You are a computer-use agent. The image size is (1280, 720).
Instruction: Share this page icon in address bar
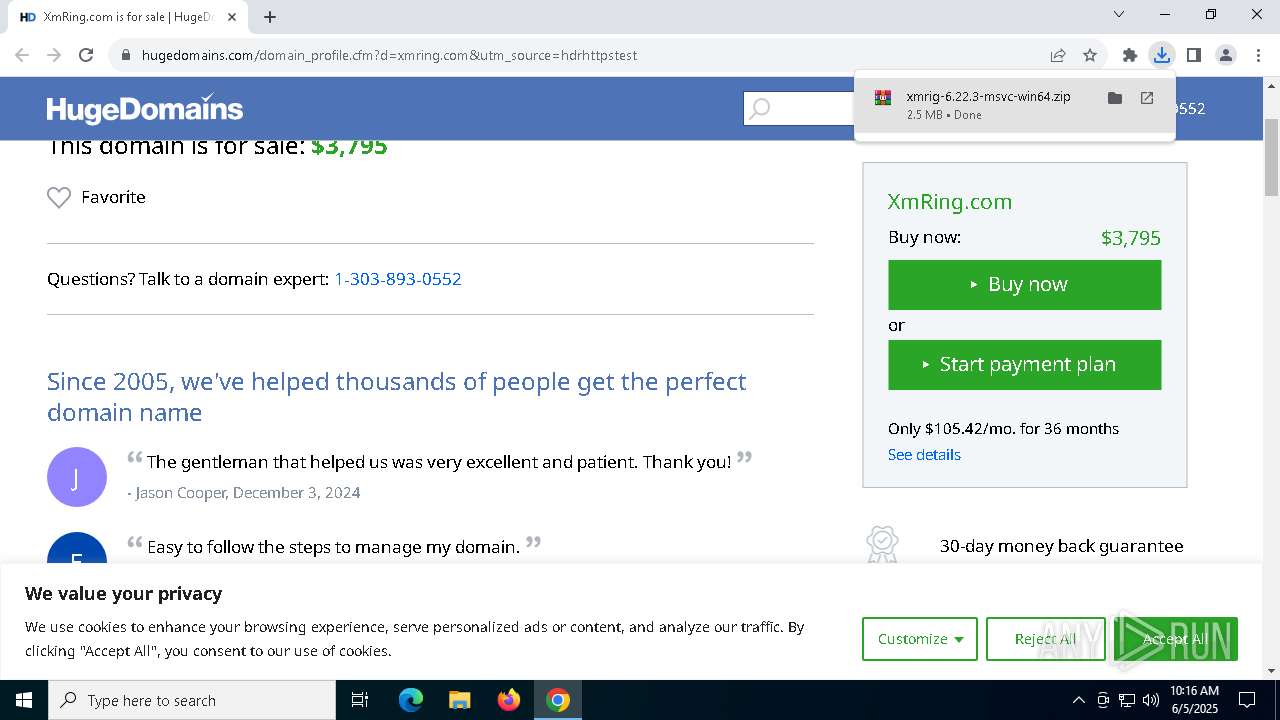point(1058,55)
